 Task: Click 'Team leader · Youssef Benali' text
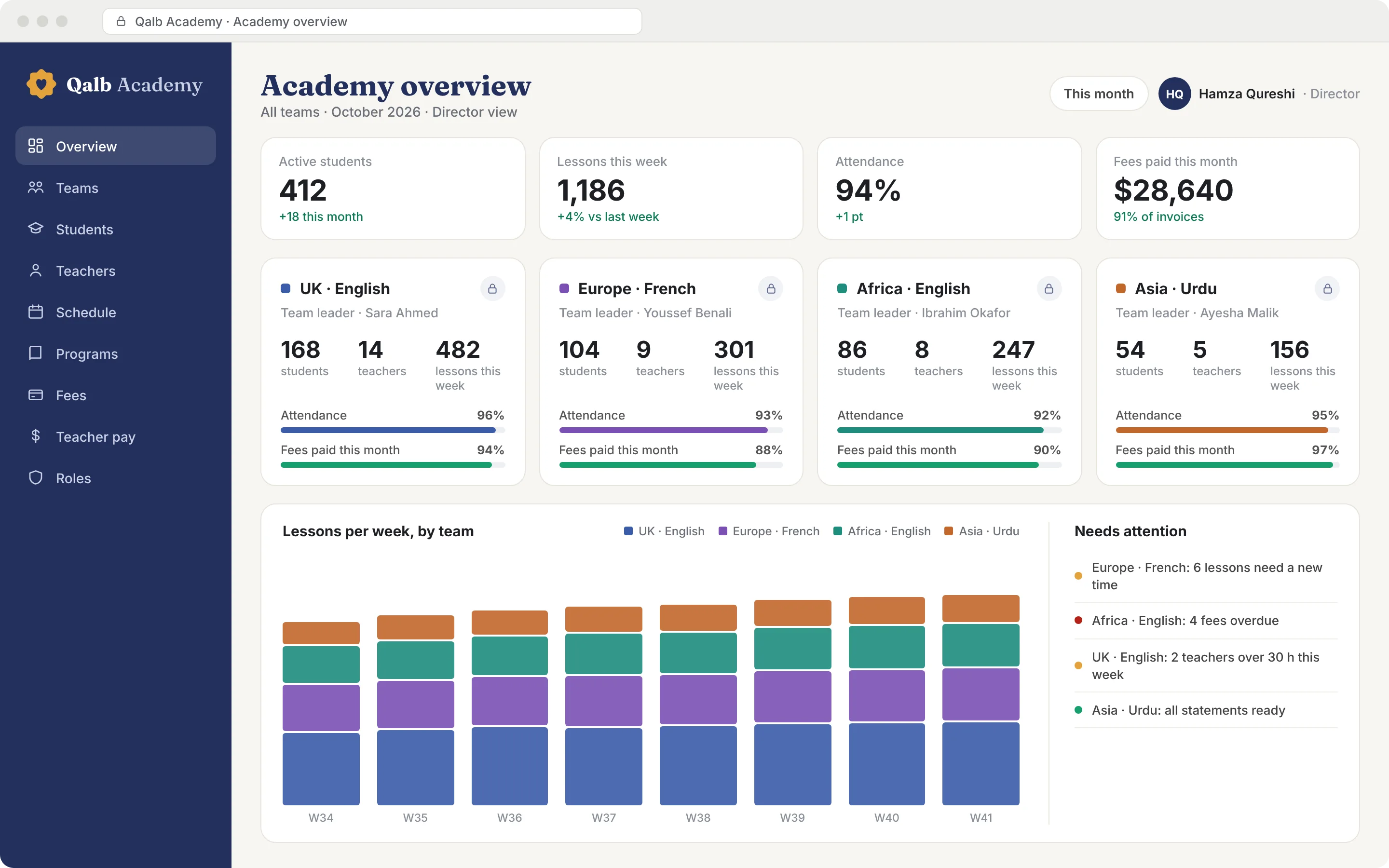click(x=645, y=313)
